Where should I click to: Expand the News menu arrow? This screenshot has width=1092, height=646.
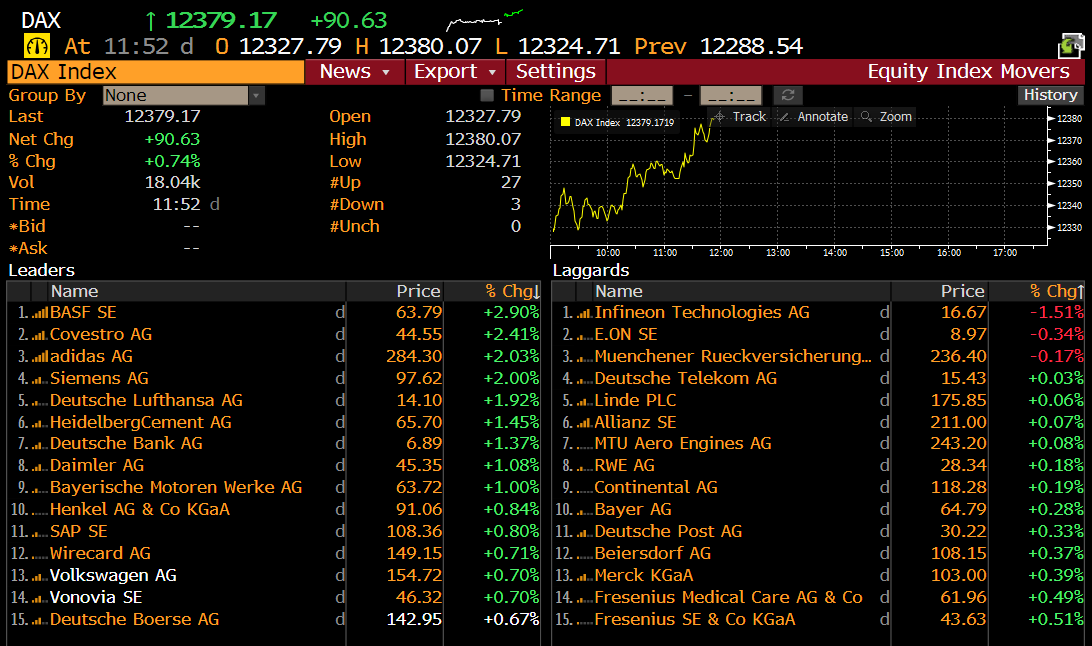tap(386, 72)
